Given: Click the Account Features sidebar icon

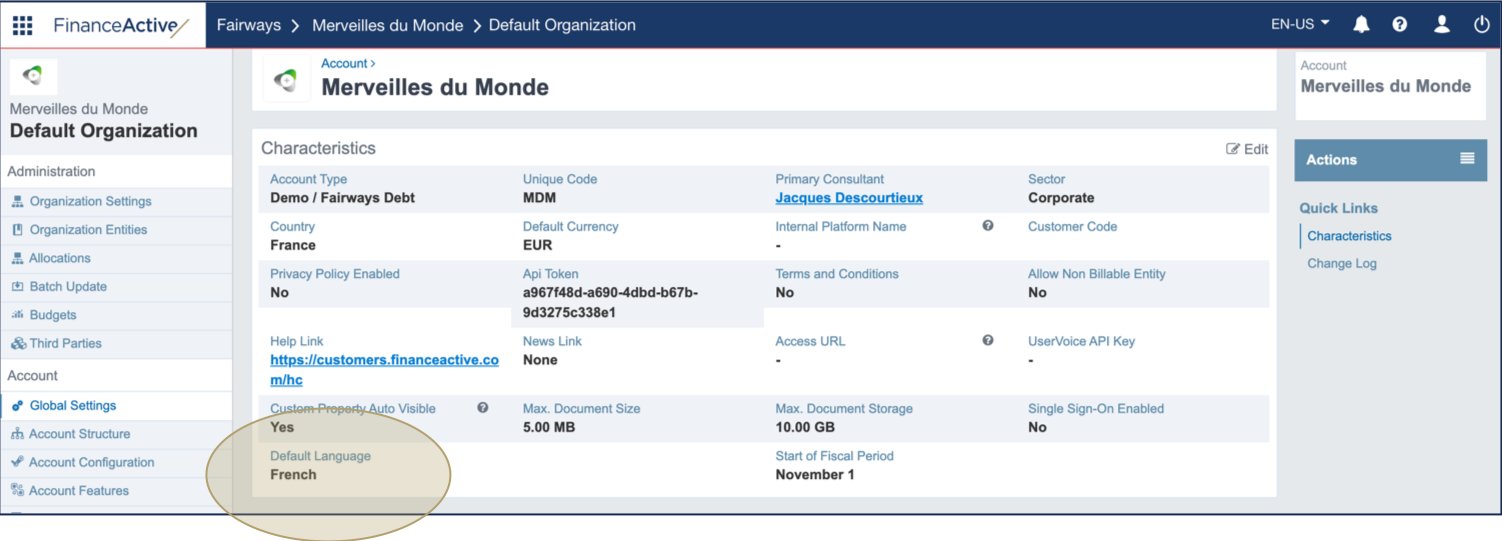Looking at the screenshot, I should pyautogui.click(x=18, y=491).
